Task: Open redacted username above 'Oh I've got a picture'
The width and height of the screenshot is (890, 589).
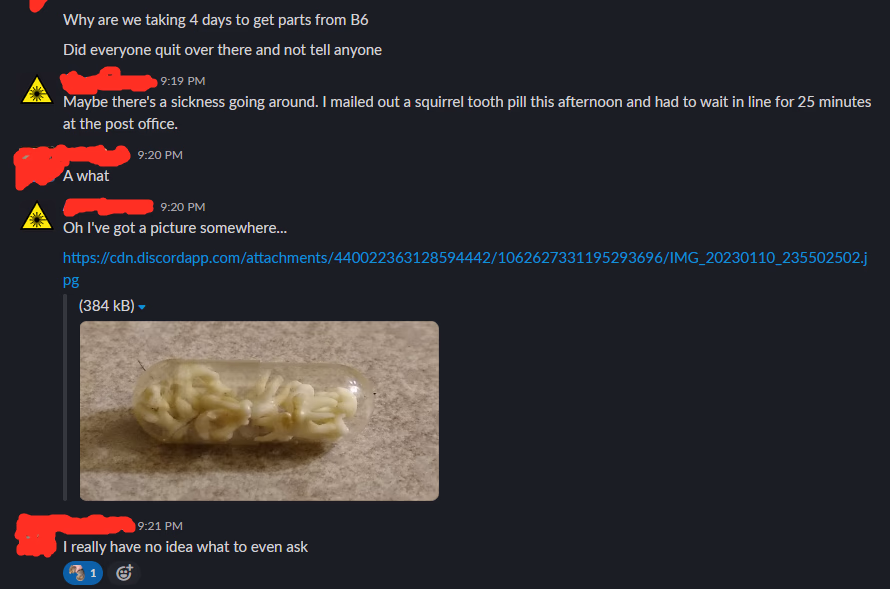Action: [108, 207]
